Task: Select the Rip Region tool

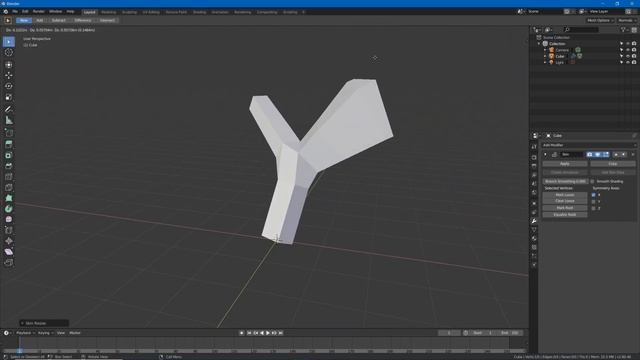Action: pyautogui.click(x=9, y=262)
